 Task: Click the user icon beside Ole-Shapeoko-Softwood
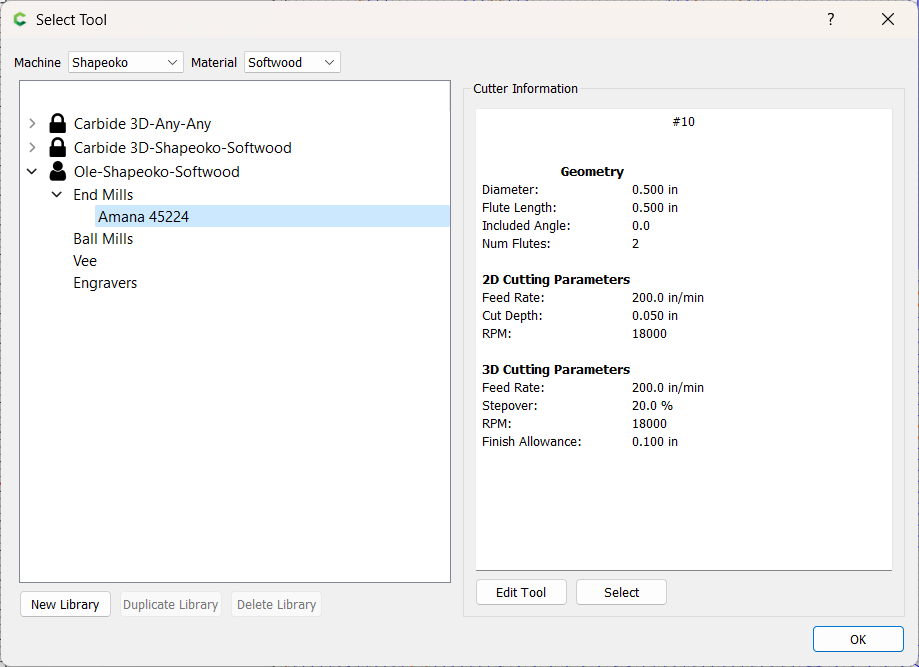coord(58,172)
